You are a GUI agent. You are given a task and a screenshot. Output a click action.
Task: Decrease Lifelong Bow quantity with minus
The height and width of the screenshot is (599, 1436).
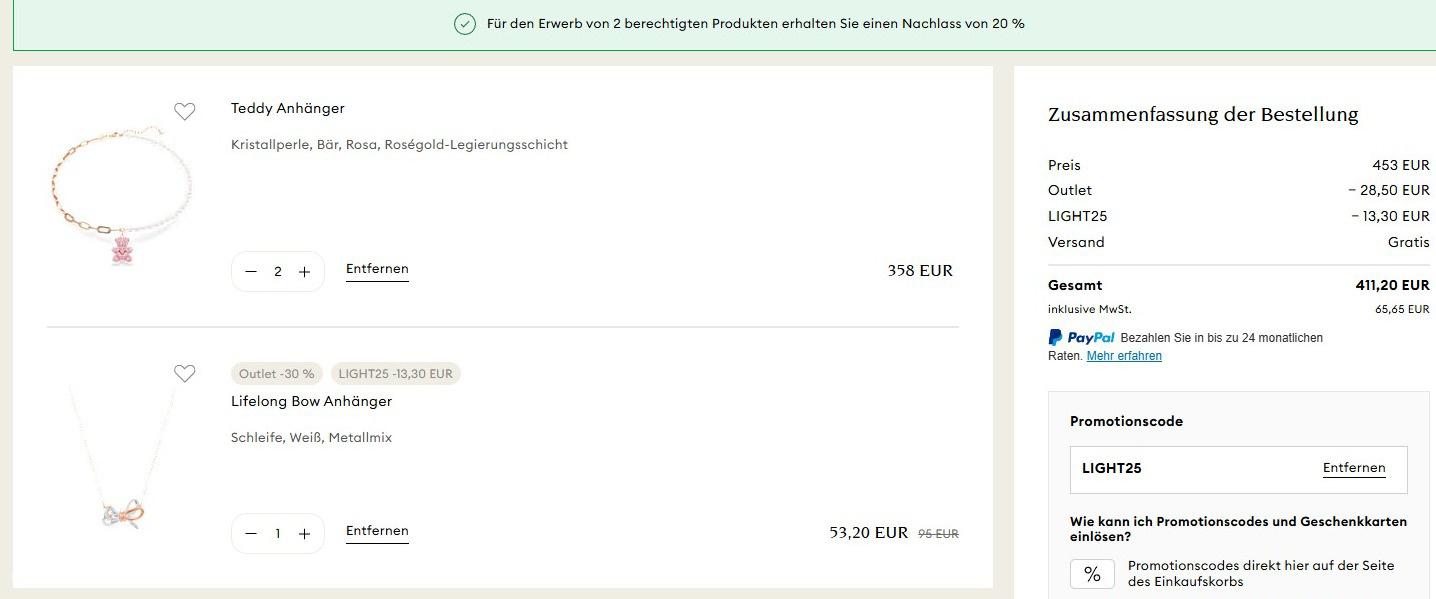(251, 534)
